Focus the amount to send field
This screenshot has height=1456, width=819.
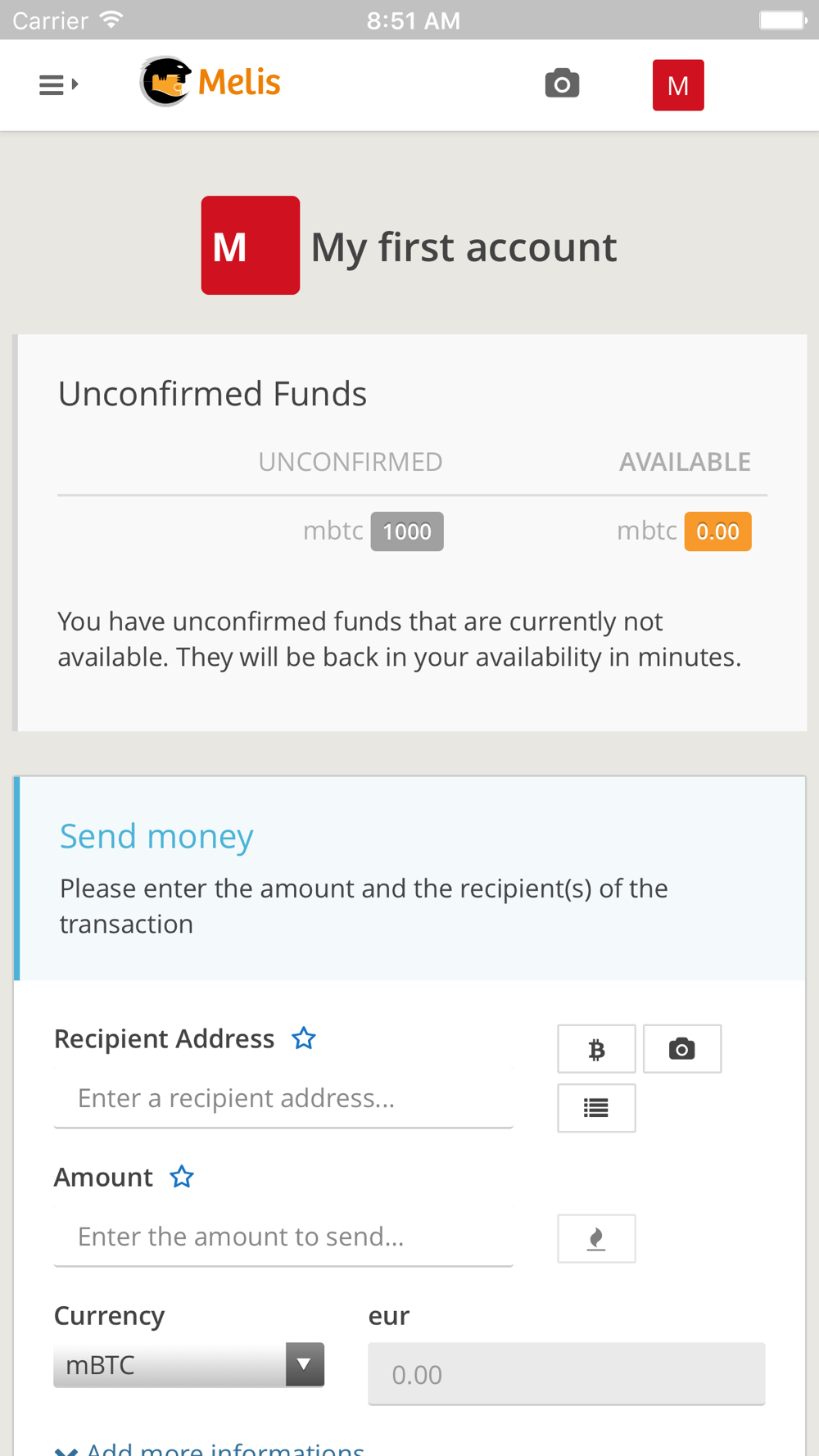pos(283,1237)
